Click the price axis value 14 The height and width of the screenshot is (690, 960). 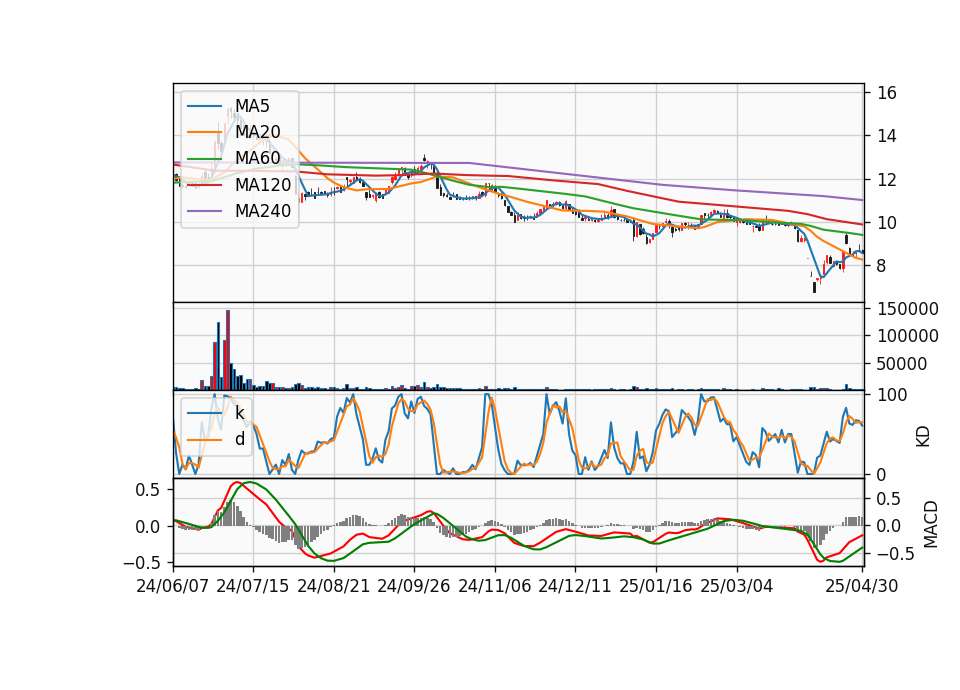click(887, 136)
